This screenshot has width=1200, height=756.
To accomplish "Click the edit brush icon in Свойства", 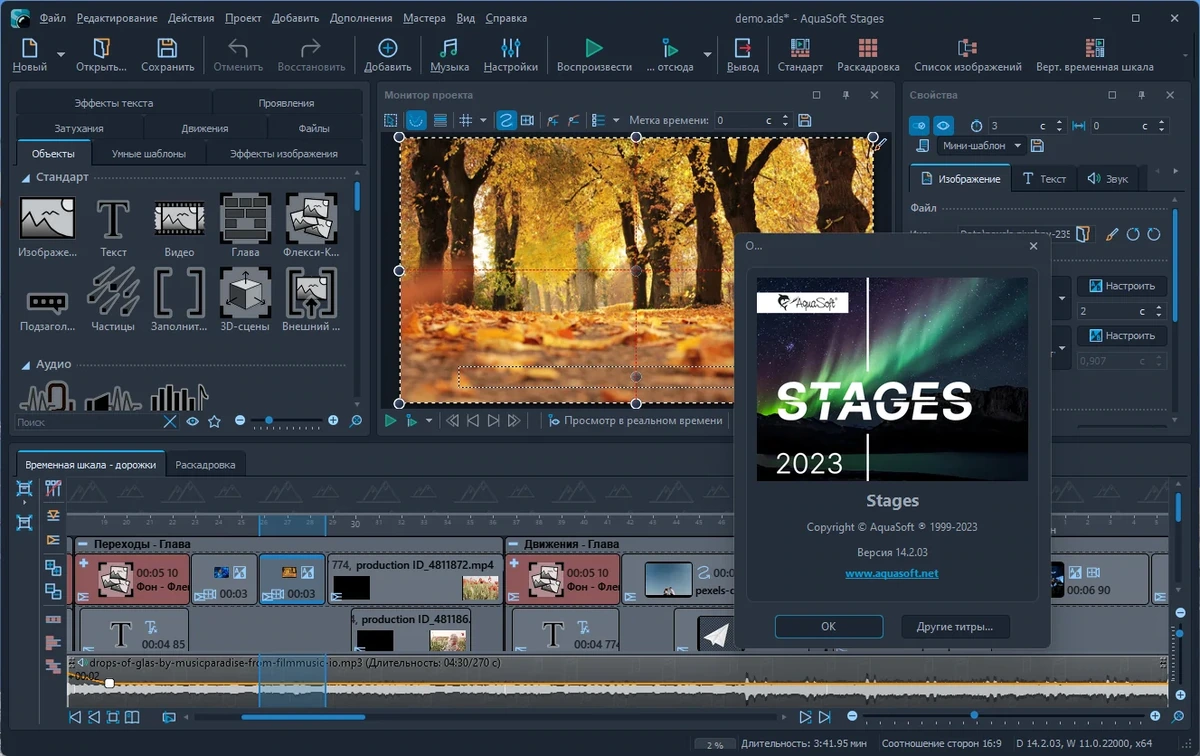I will (x=1112, y=234).
